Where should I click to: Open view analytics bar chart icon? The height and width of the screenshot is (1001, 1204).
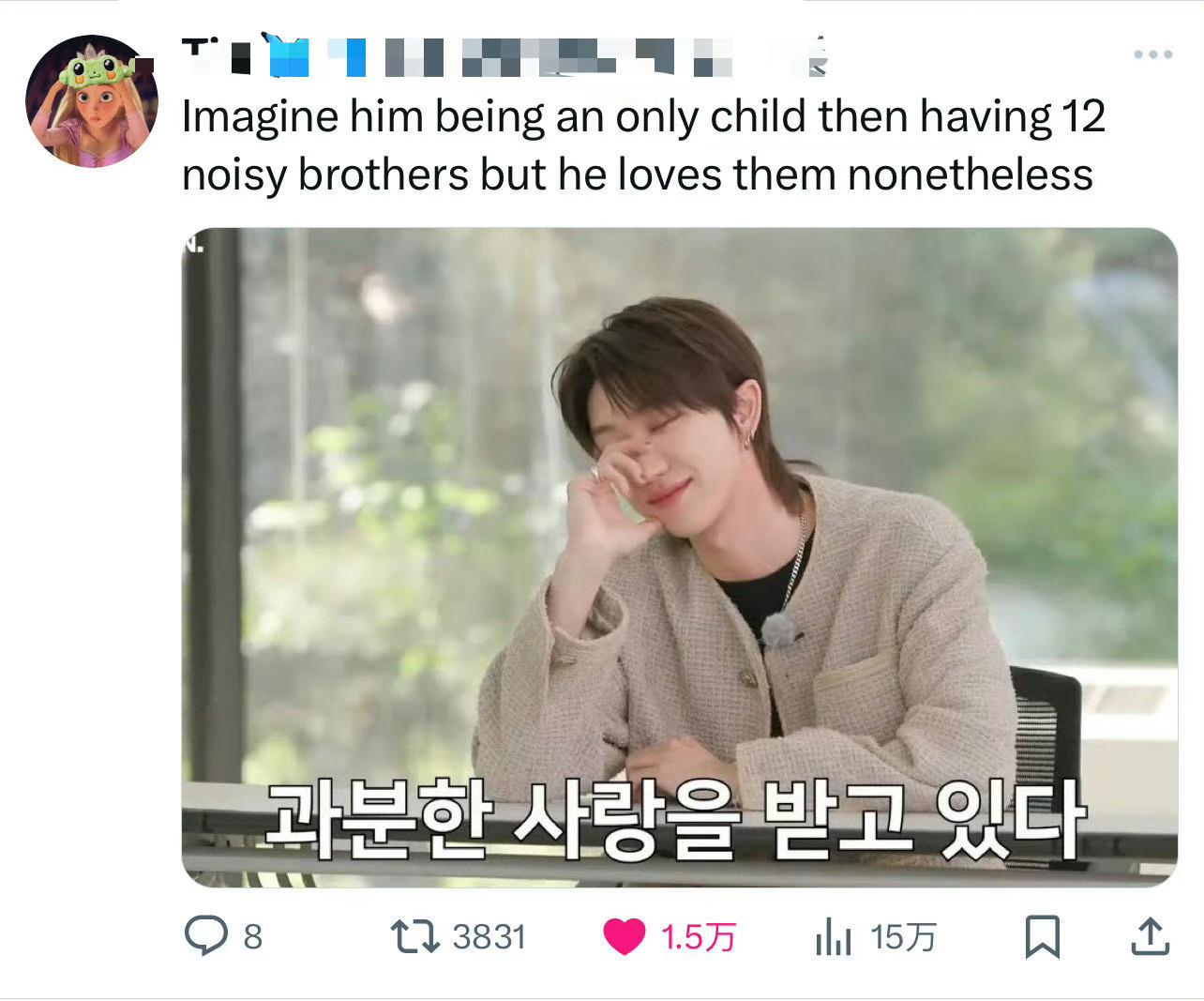click(833, 936)
